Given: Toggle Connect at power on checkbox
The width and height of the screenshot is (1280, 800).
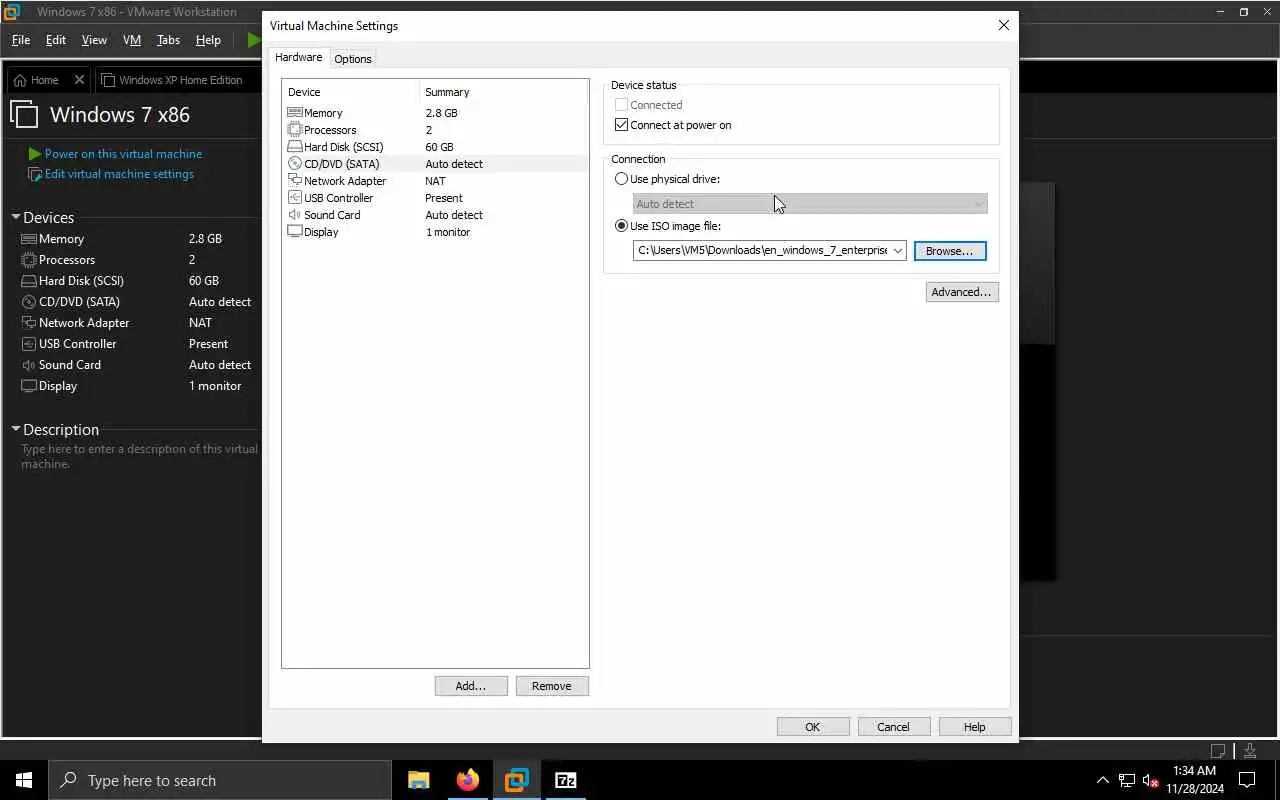Looking at the screenshot, I should pos(622,125).
